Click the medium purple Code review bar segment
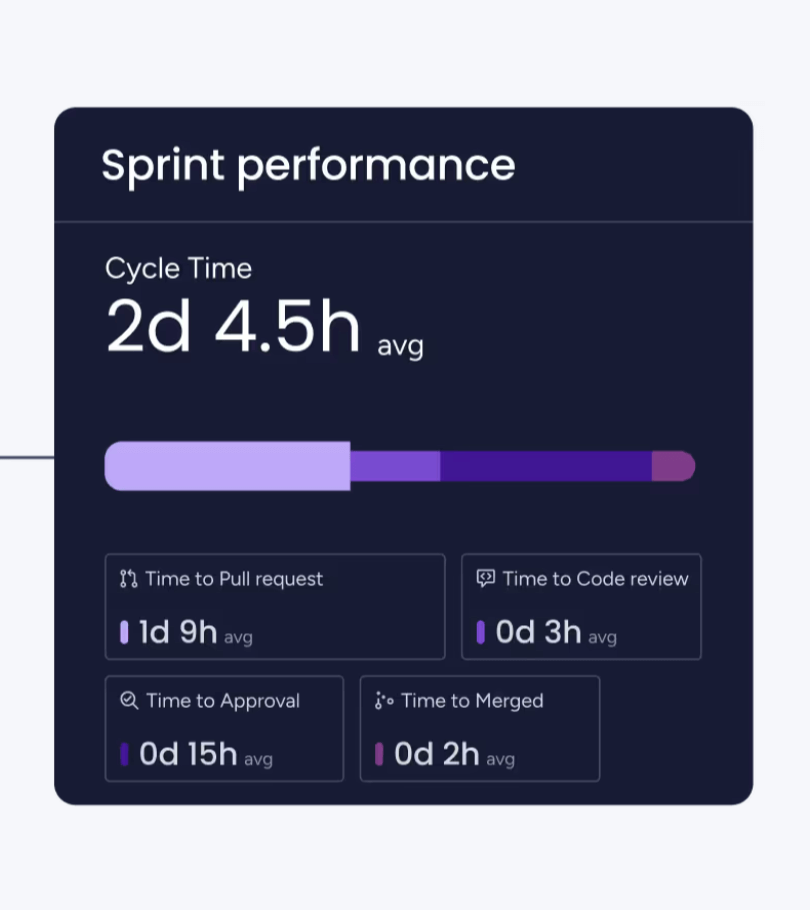This screenshot has height=910, width=810. pos(395,466)
